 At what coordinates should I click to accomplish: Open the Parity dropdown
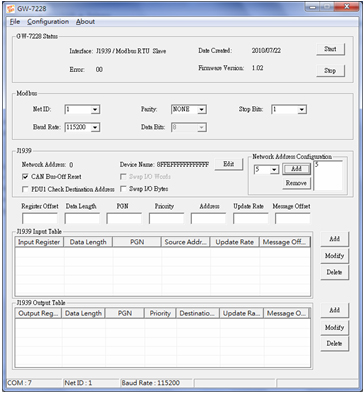[202, 109]
